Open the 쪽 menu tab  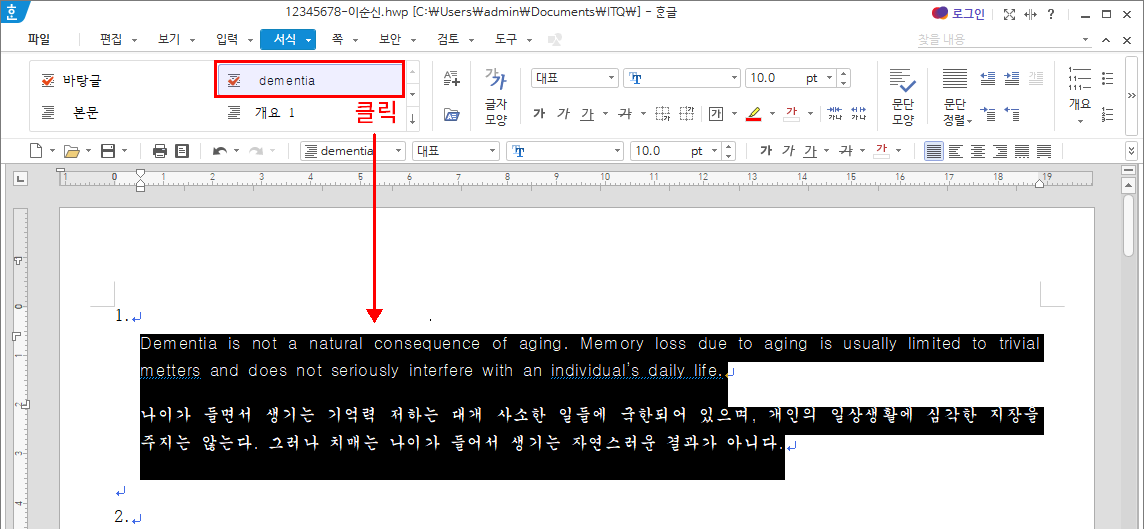[x=338, y=39]
